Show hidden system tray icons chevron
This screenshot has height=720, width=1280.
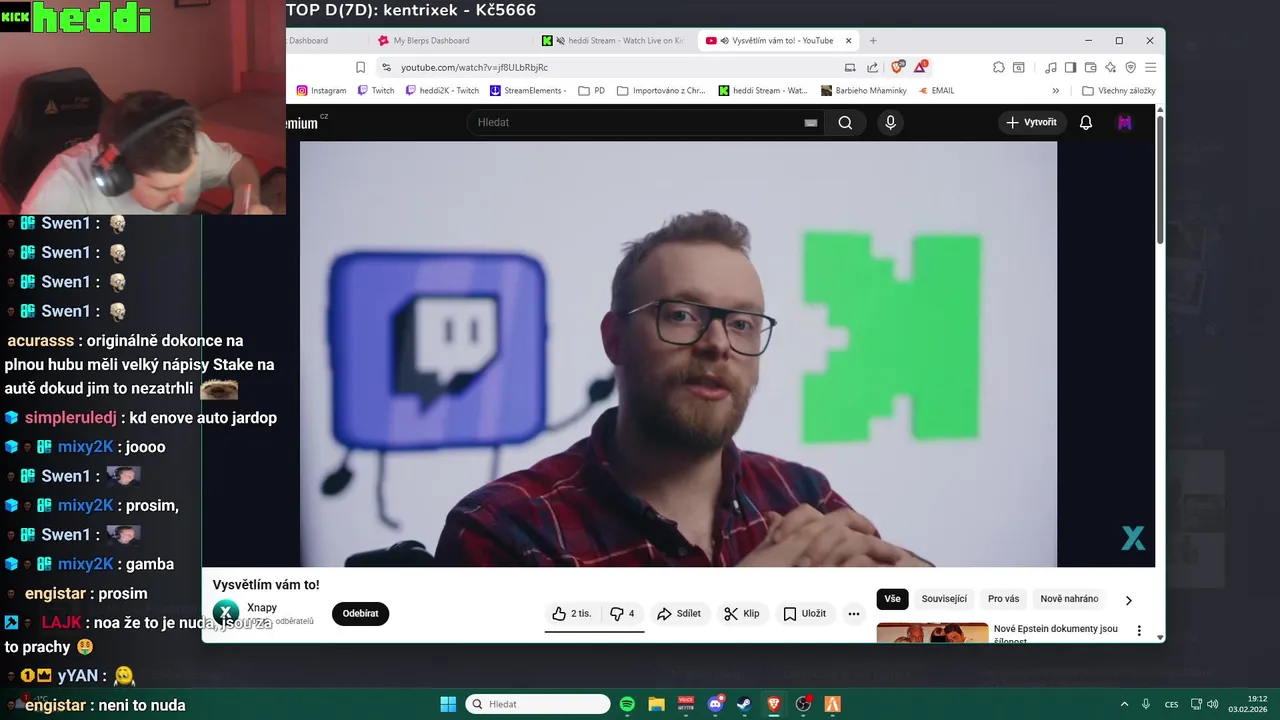1124,704
